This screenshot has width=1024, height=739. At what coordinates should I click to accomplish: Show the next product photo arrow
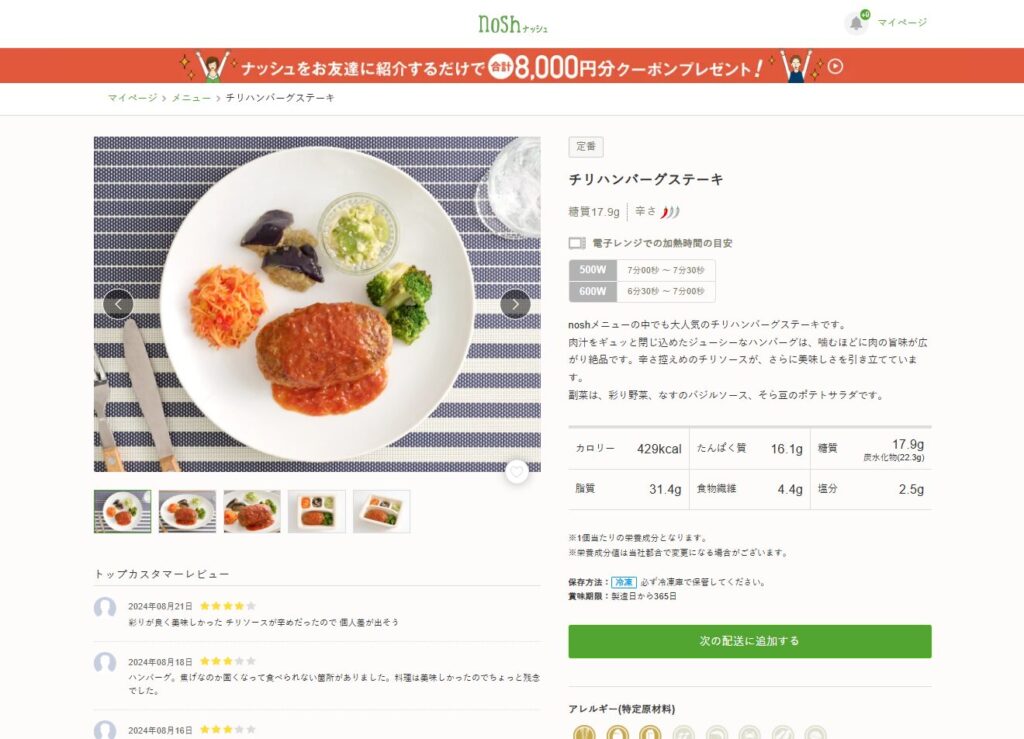point(515,304)
